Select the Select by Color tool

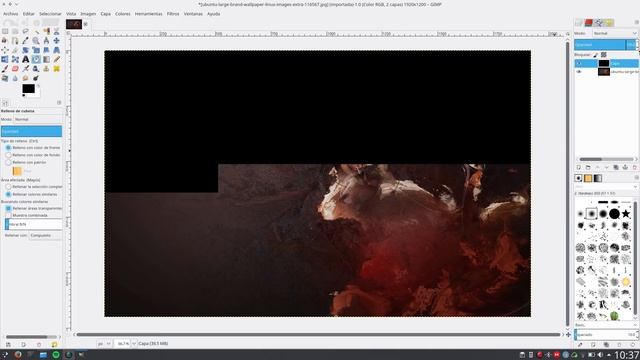tap(46, 31)
